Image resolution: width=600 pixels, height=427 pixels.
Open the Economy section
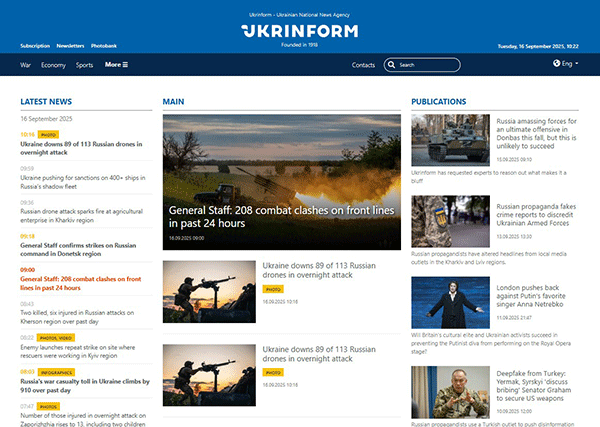54,65
